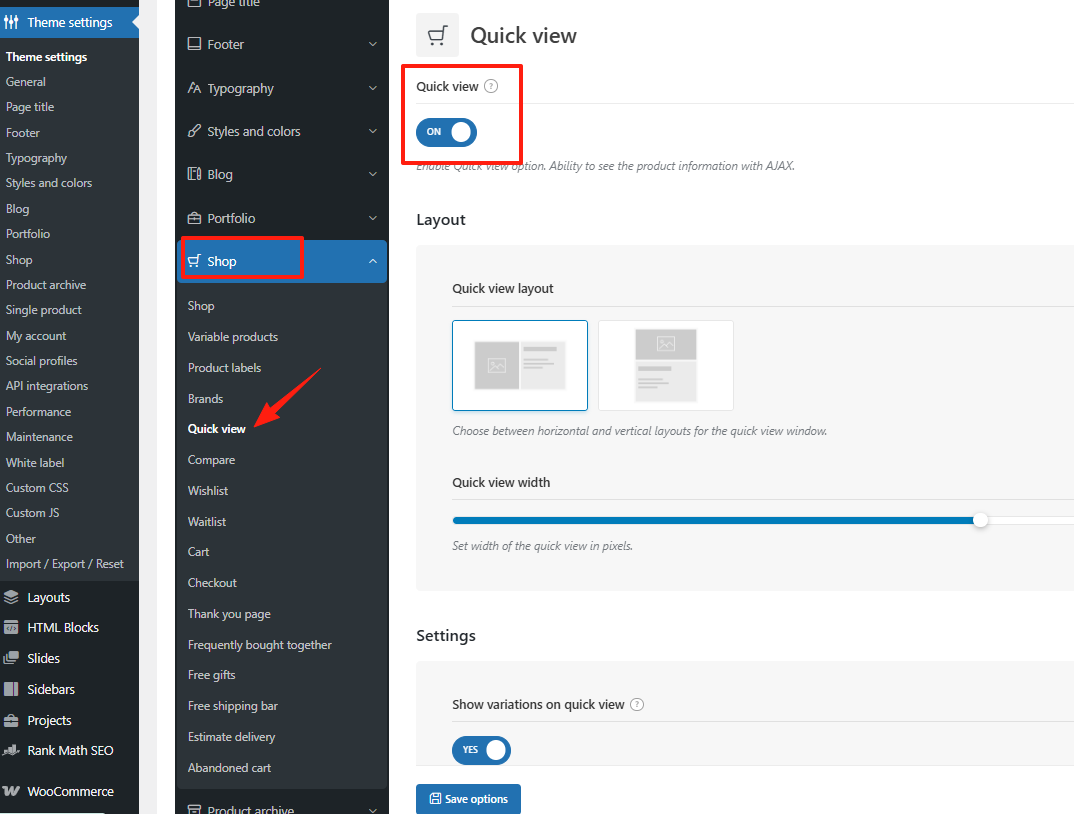Open Maintenance in WordPress sidebar

coord(39,436)
